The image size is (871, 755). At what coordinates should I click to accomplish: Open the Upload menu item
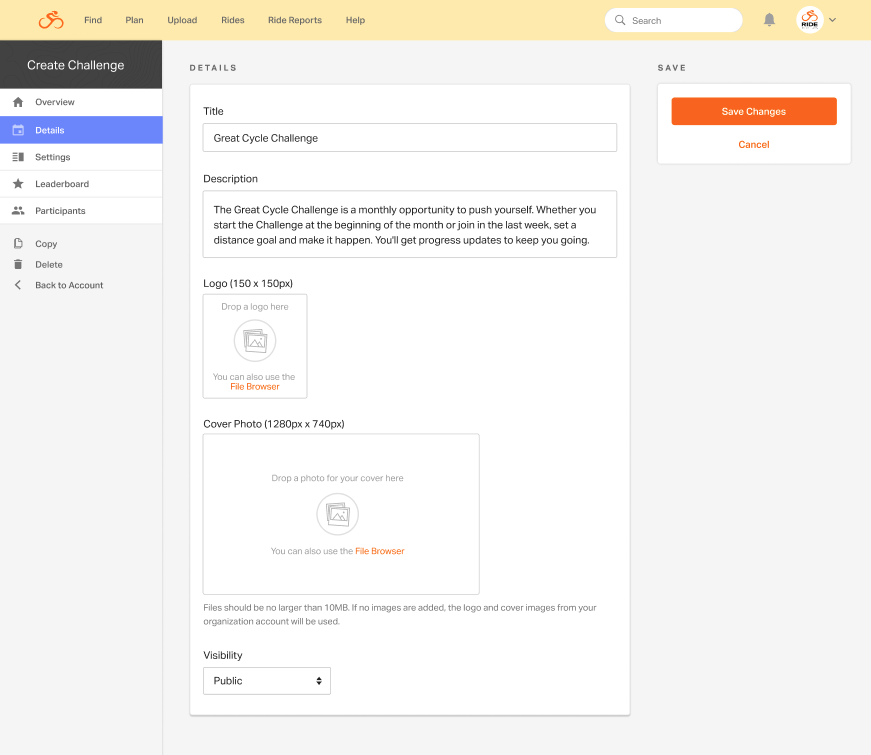click(x=182, y=20)
